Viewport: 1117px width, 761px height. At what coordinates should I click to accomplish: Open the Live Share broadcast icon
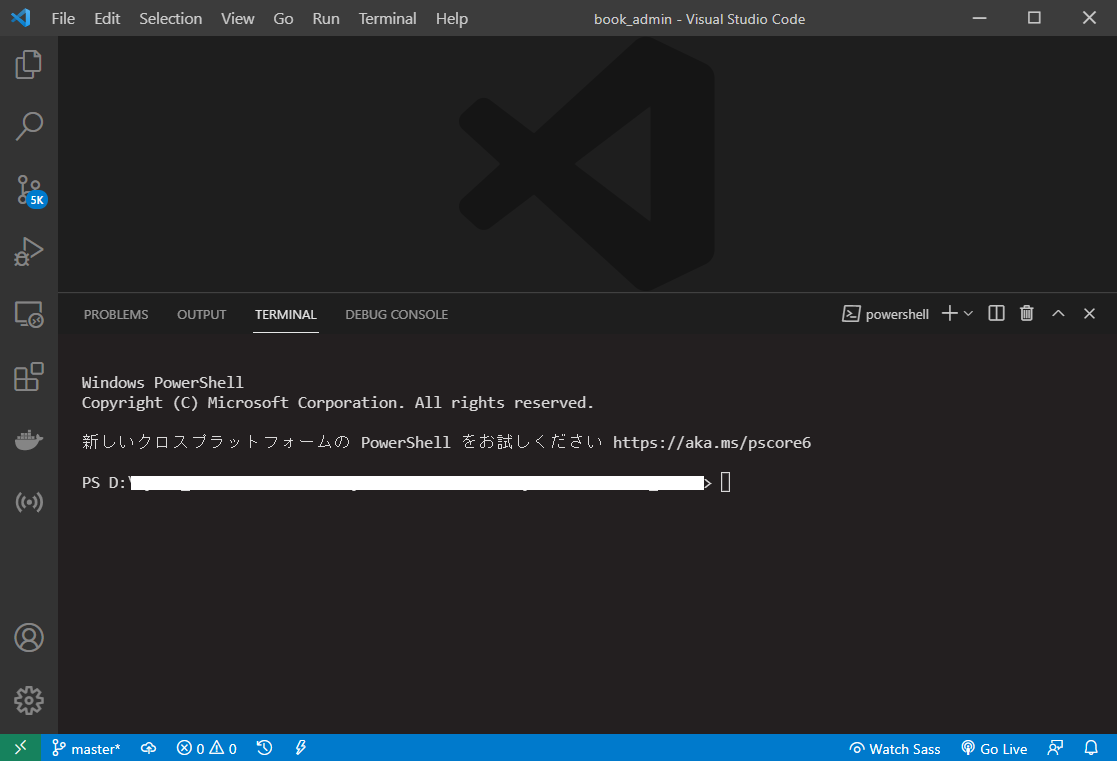pyautogui.click(x=28, y=501)
